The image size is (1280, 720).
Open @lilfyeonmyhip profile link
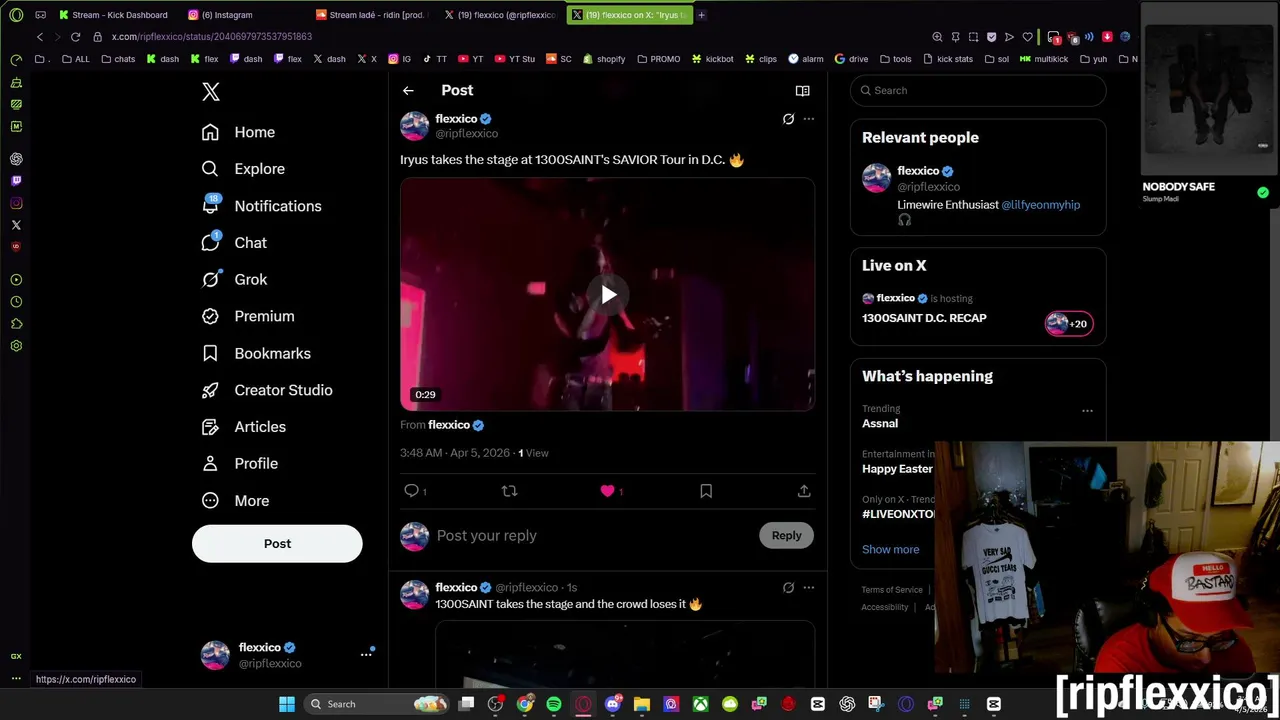[1040, 205]
